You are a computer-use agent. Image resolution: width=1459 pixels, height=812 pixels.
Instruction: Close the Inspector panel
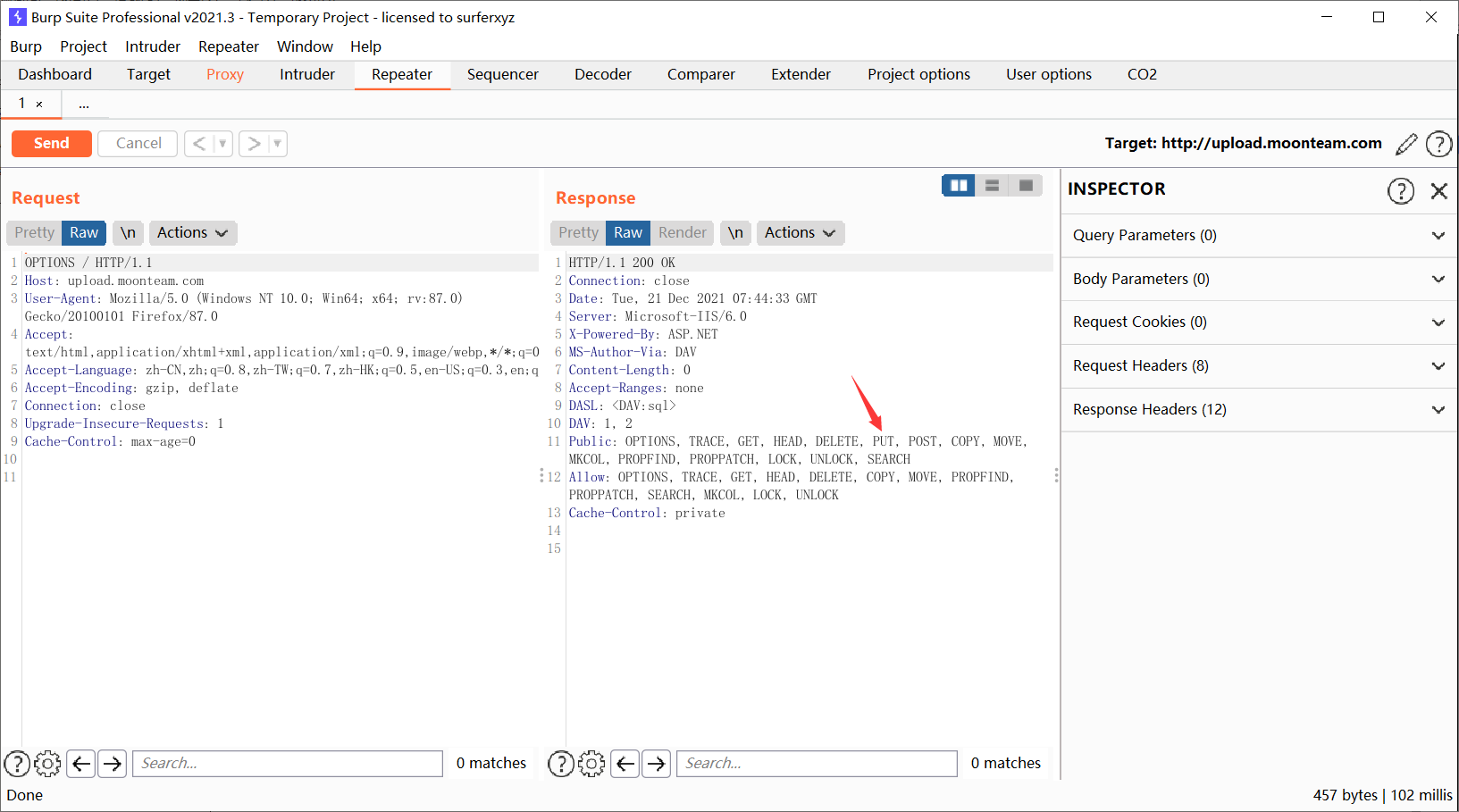coord(1438,190)
